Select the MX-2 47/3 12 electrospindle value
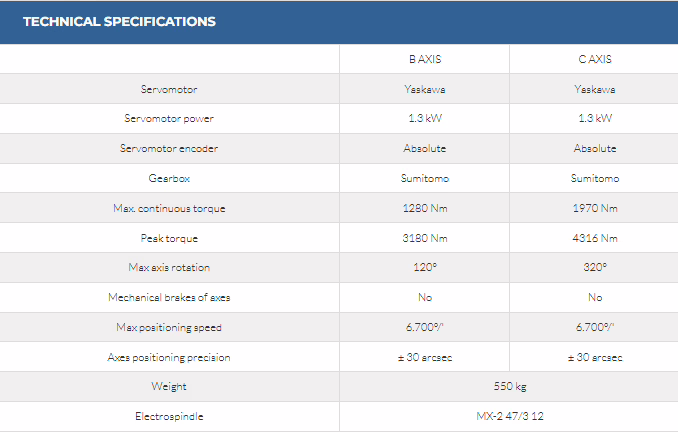 coord(509,416)
